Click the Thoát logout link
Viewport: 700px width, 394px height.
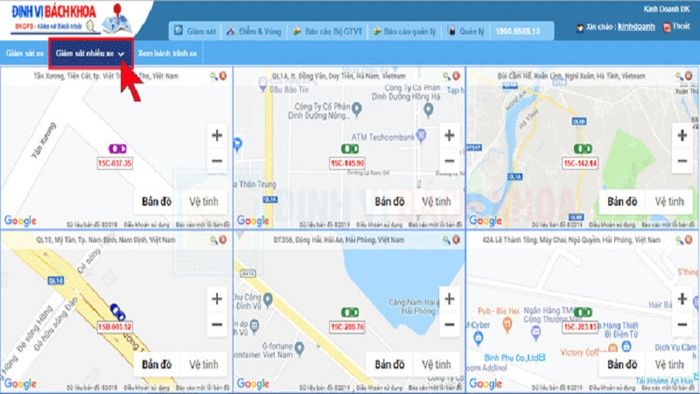tap(677, 27)
